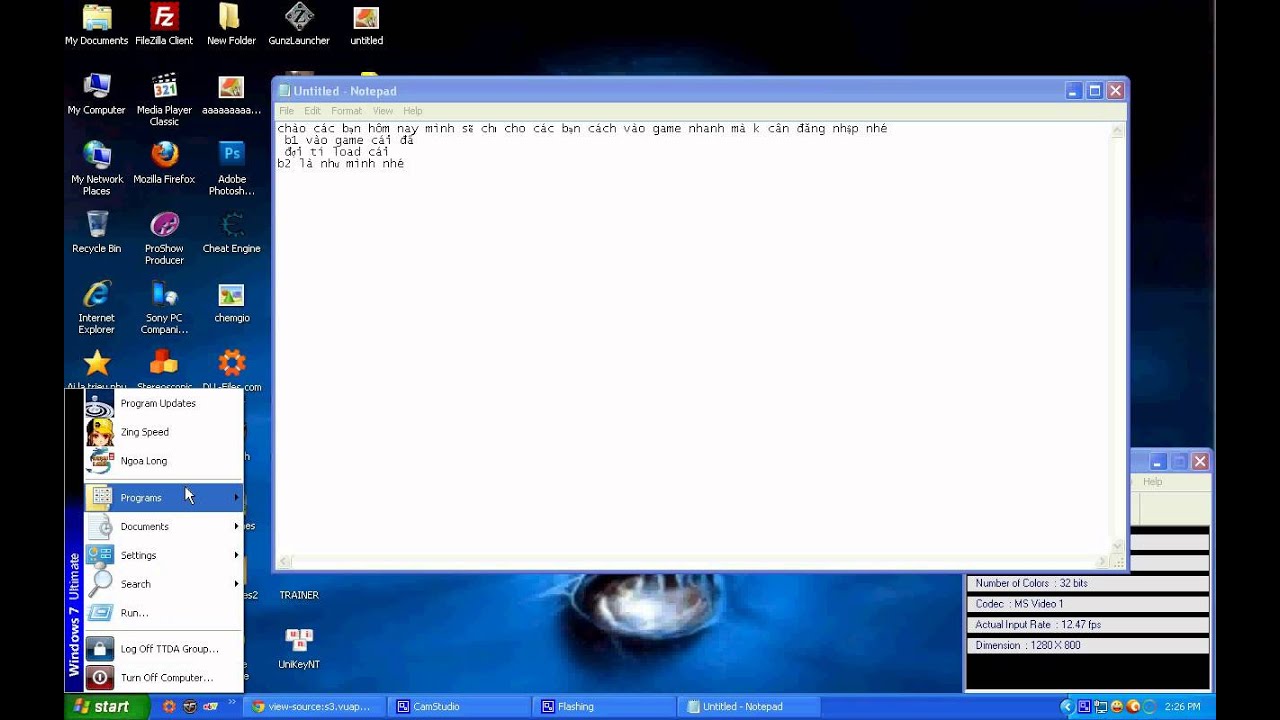Open Help menu in CamStudio window
Screen dimensions: 1280x720
pos(1153,482)
